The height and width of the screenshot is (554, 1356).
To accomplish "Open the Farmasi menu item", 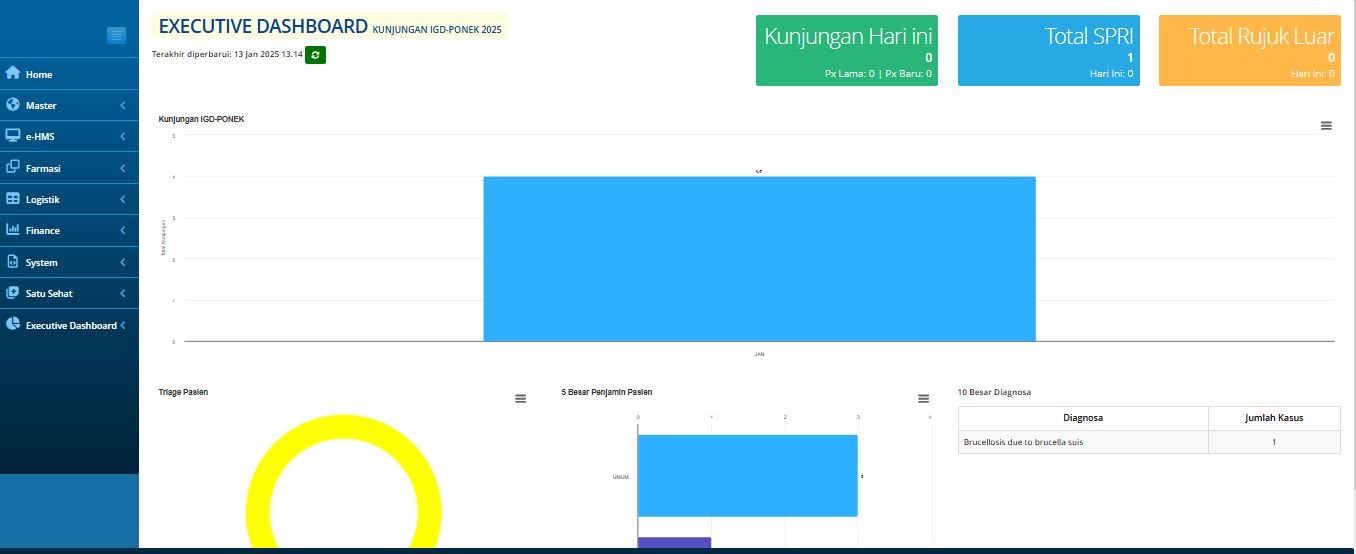I will click(x=69, y=168).
